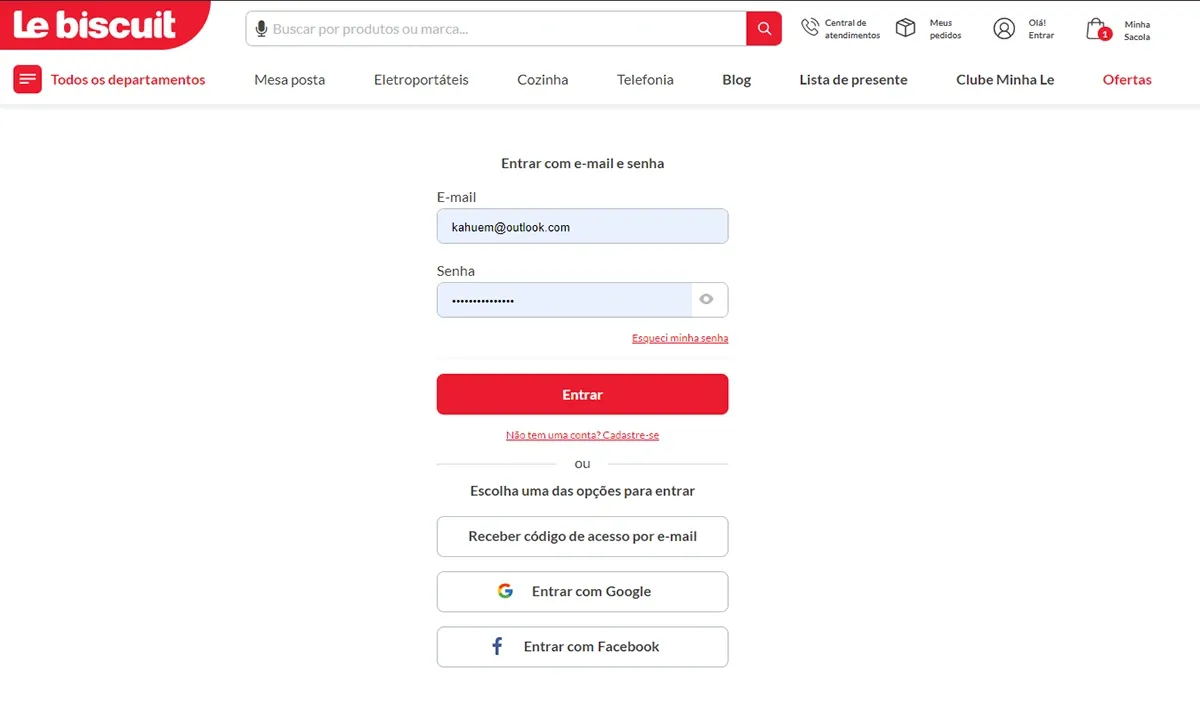1200x719 pixels.
Task: Go to the Ofertas menu item
Action: [1127, 79]
